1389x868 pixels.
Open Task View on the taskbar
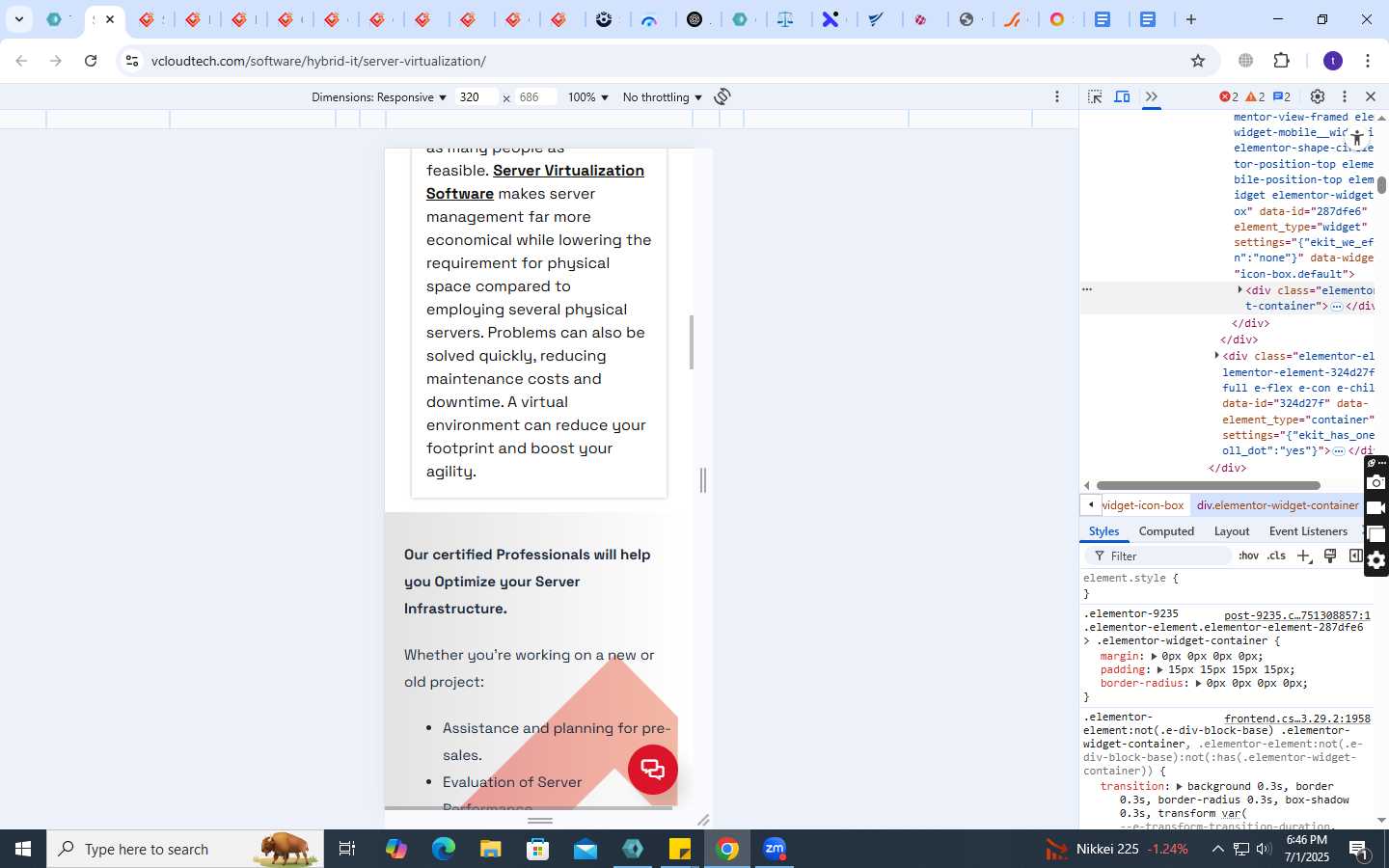(347, 849)
